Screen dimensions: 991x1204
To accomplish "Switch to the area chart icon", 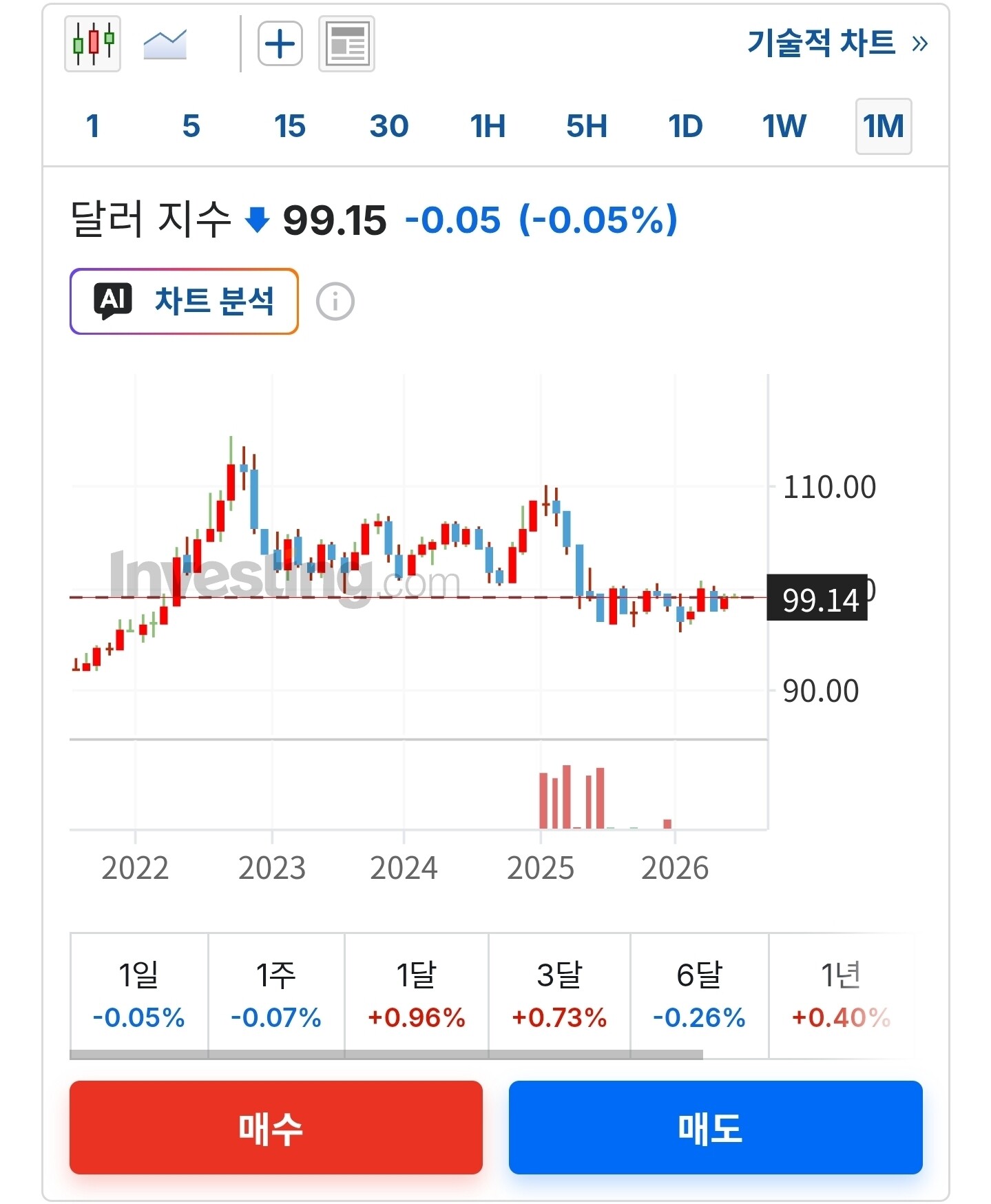I will click(165, 44).
